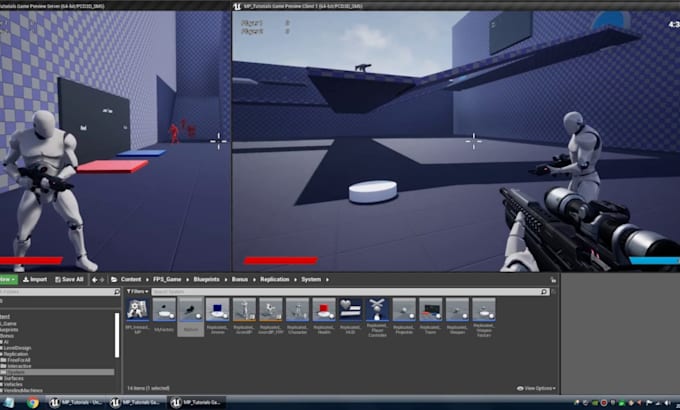Viewport: 680px width, 410px height.
Task: Select the Replicated Health asset with red box
Action: coord(324,316)
